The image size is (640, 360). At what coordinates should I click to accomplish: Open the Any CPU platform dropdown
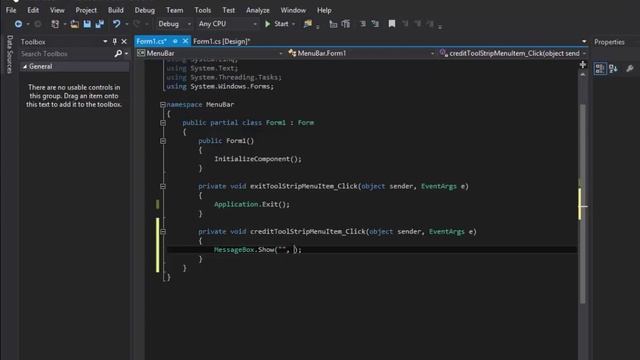point(255,24)
